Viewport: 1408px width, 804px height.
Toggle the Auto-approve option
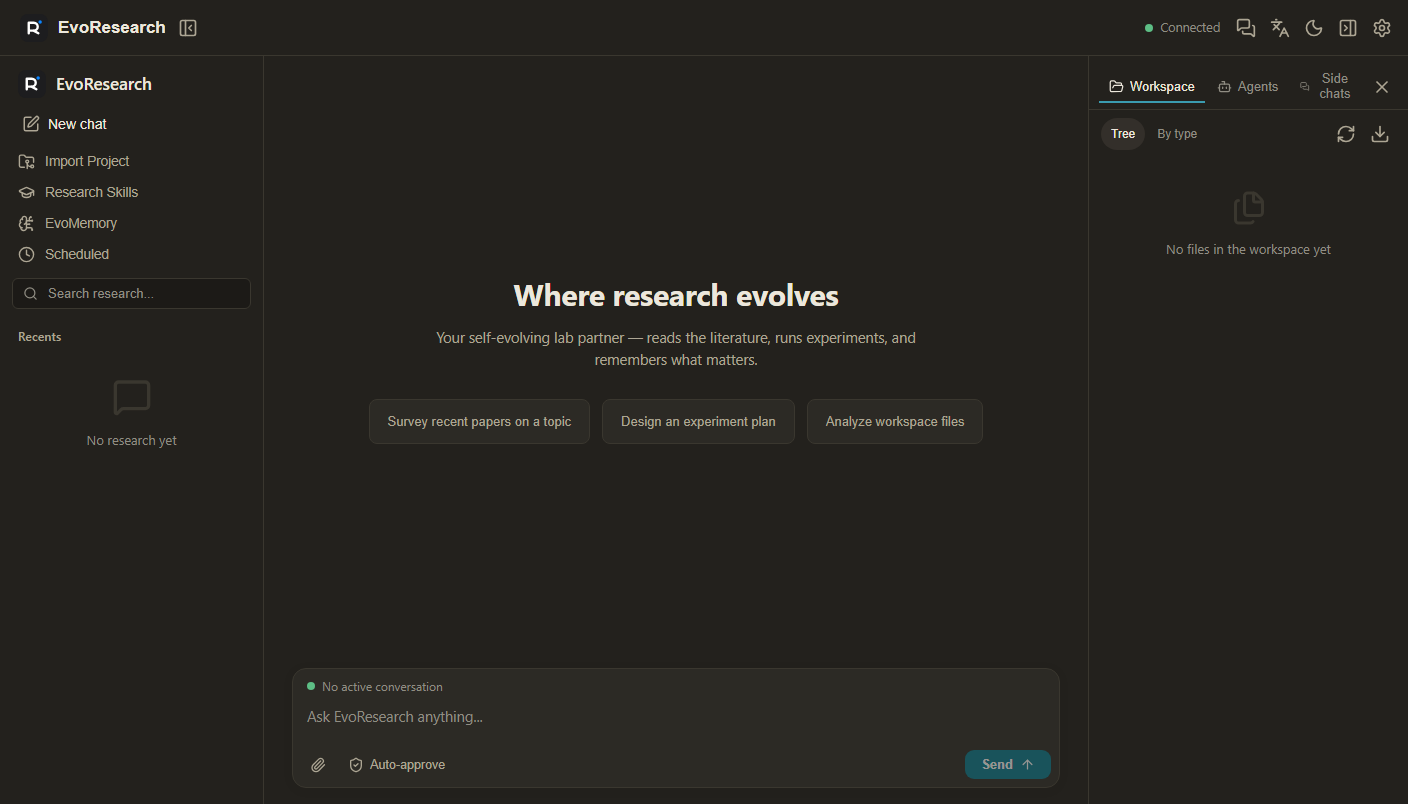tap(397, 765)
